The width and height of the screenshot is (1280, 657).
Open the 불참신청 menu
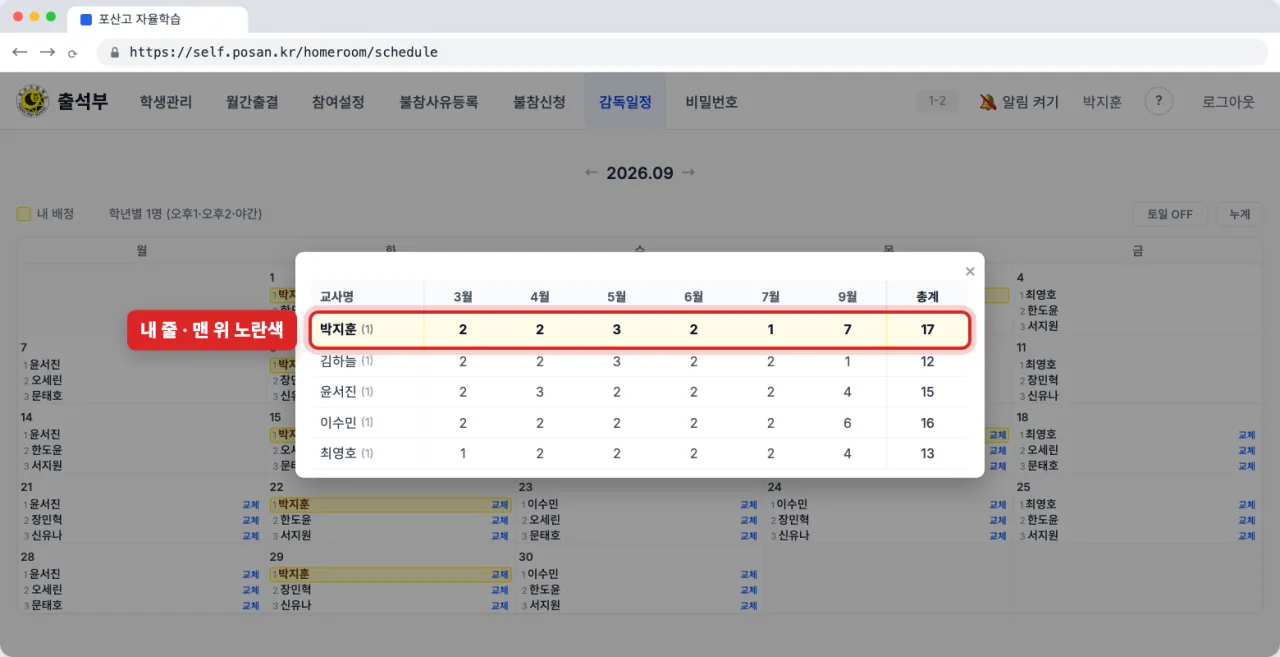tap(539, 101)
